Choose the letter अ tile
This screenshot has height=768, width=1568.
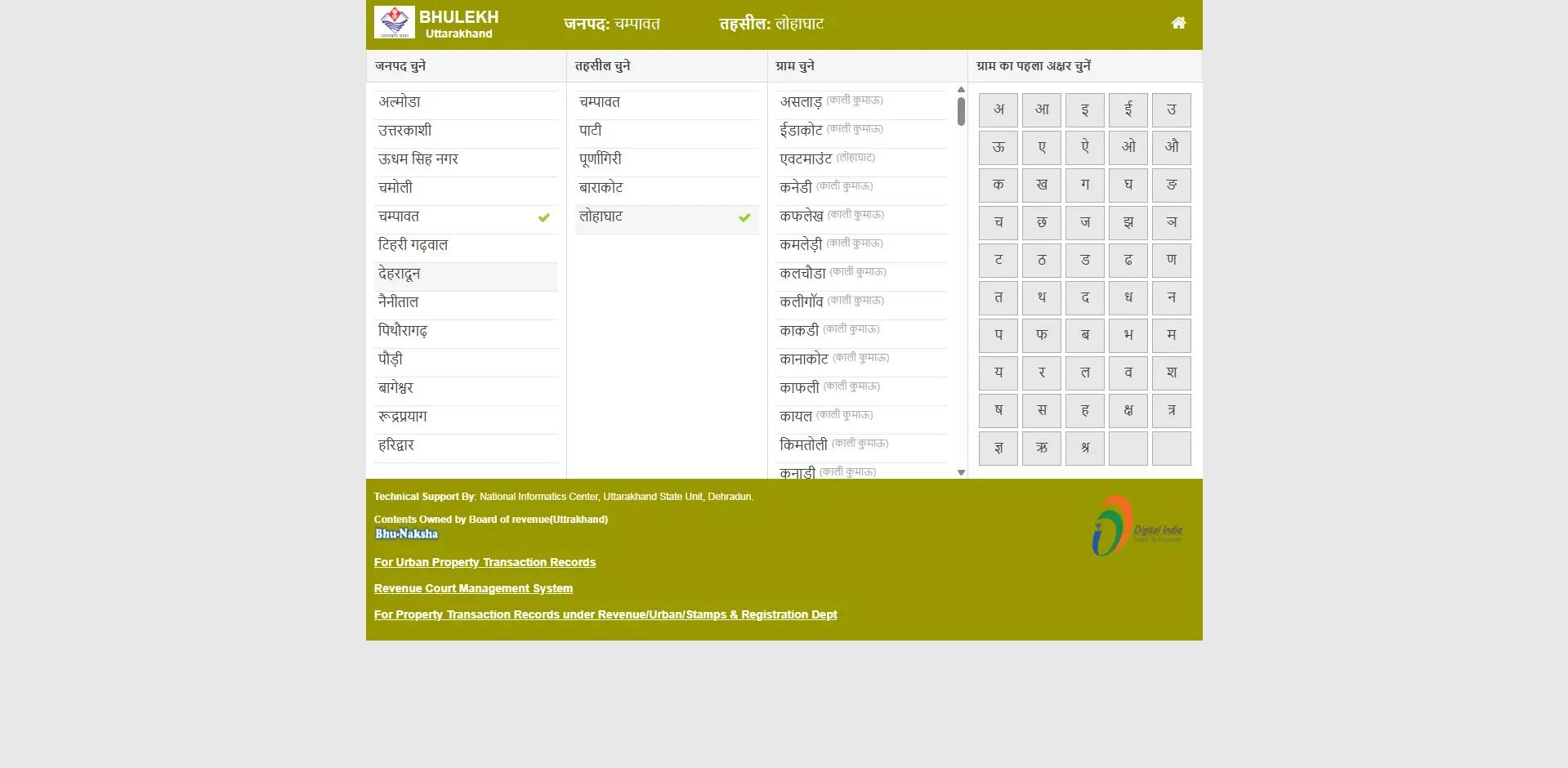[998, 110]
